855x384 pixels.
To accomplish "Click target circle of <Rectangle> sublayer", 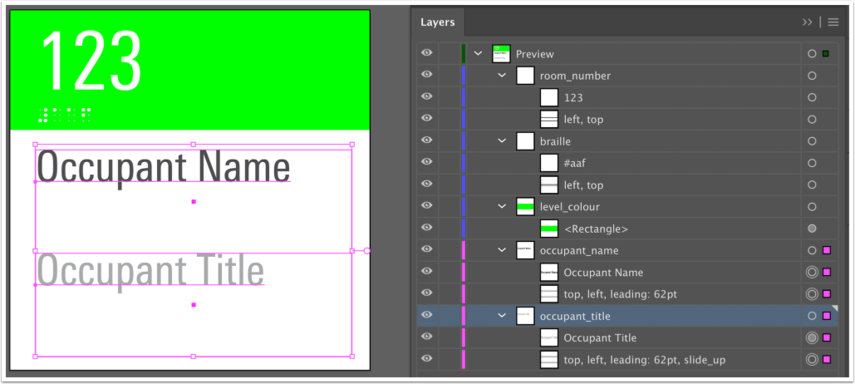I will [x=812, y=229].
